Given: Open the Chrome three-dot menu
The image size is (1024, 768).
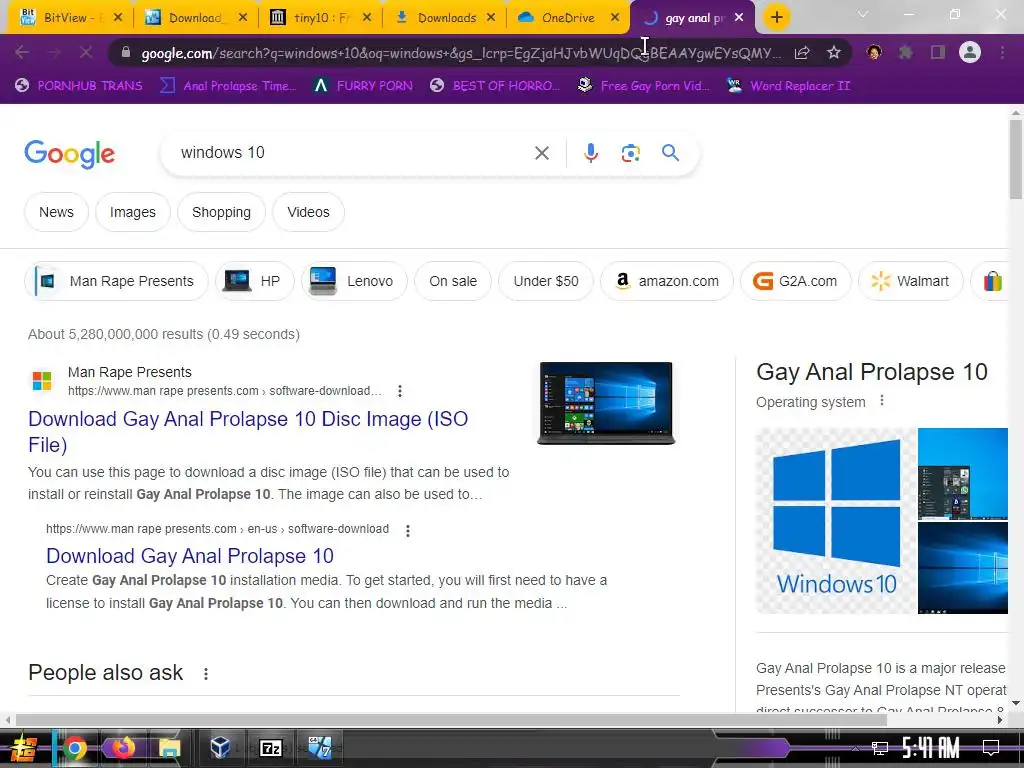Looking at the screenshot, I should (x=1002, y=52).
